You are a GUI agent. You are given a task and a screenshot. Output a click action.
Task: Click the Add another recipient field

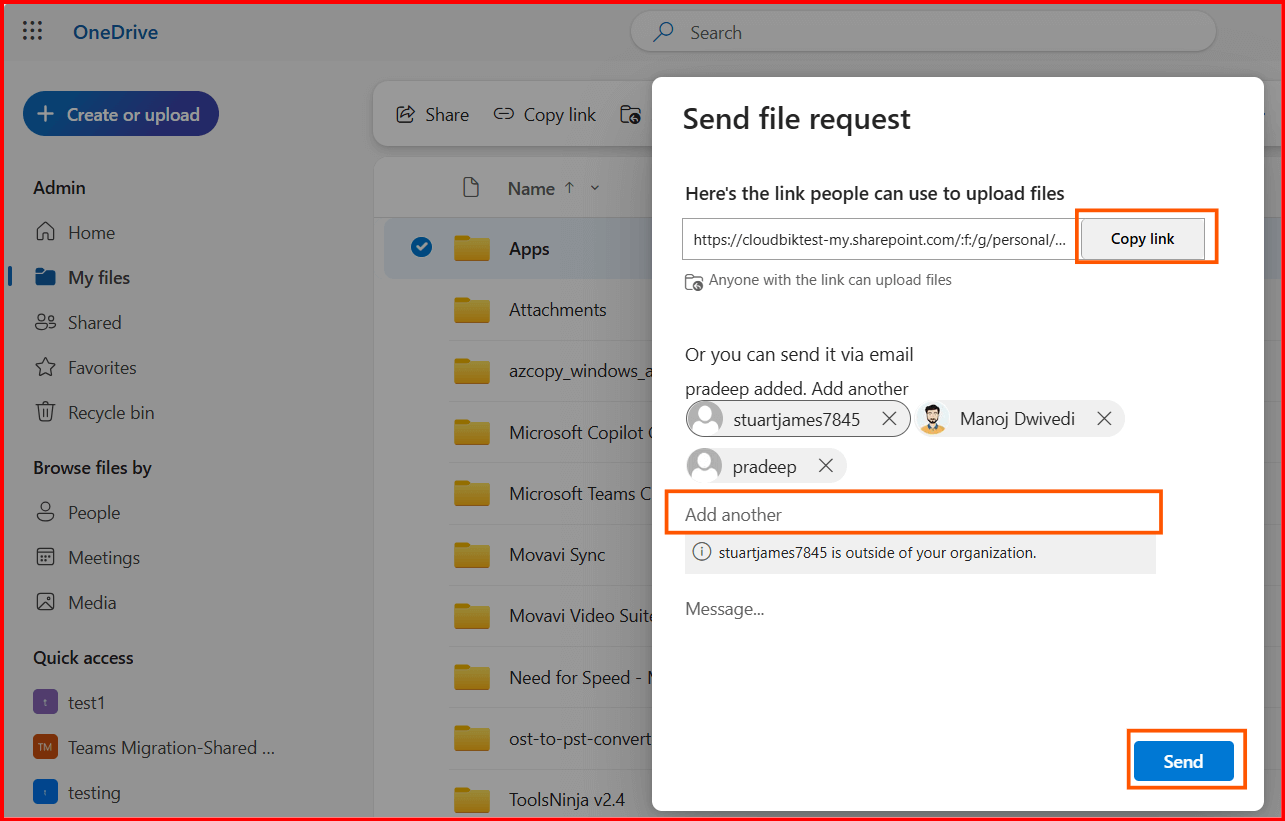click(x=914, y=514)
